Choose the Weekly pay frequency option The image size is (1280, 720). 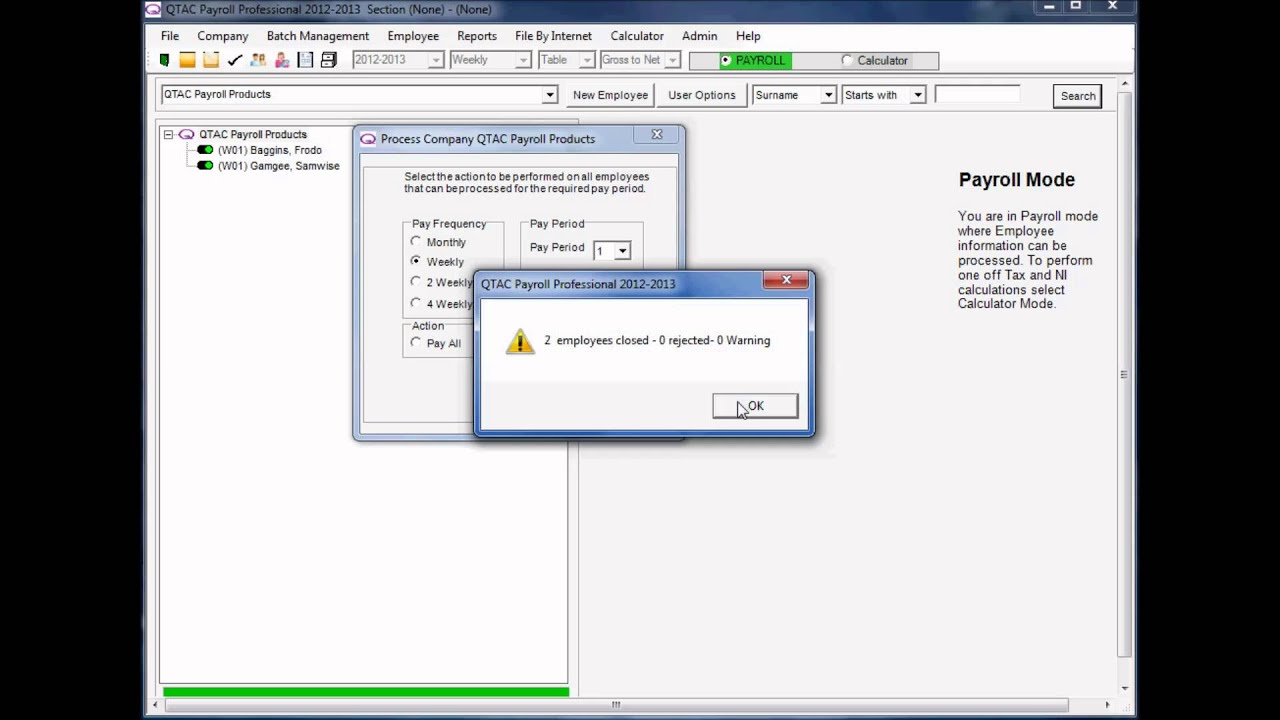(x=416, y=261)
